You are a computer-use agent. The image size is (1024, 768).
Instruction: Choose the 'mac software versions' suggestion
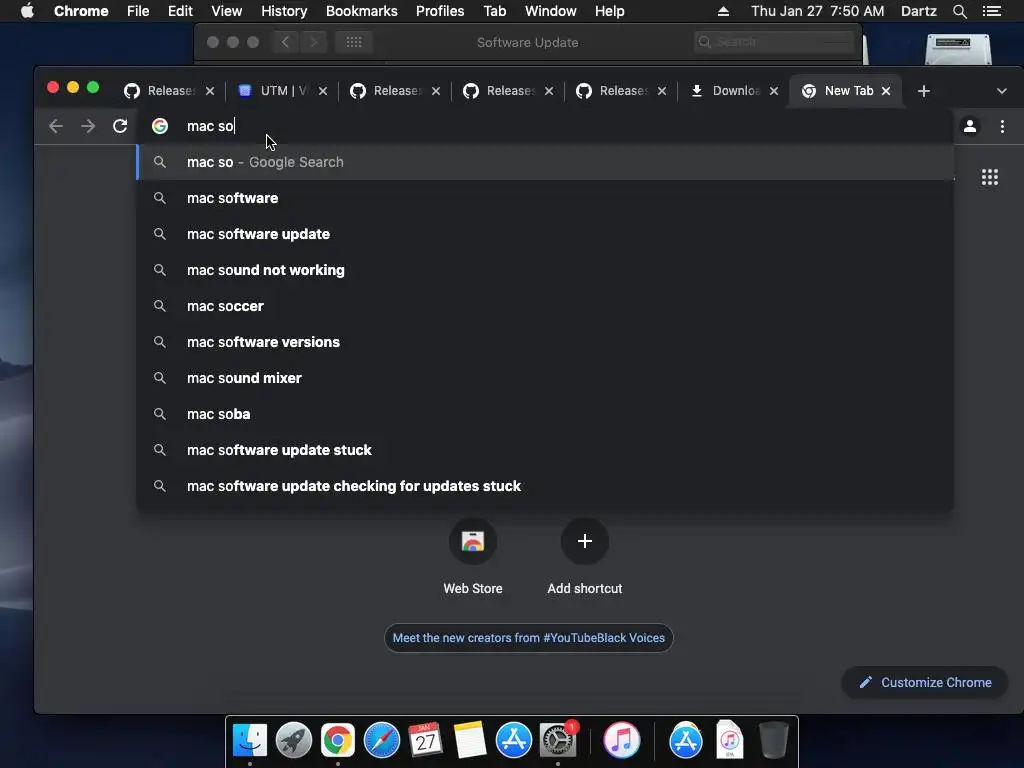pos(545,342)
